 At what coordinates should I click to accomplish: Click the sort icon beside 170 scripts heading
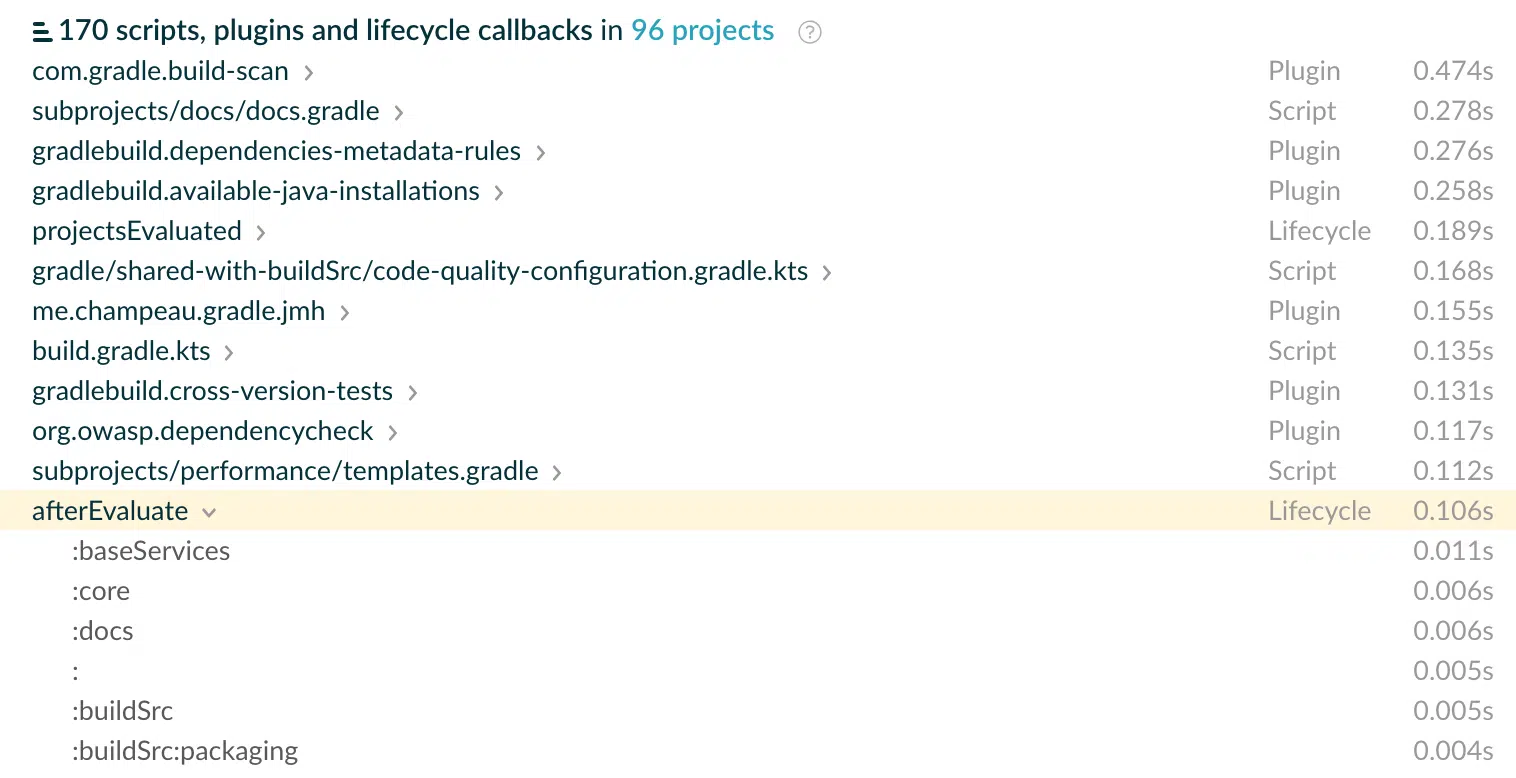(x=42, y=32)
